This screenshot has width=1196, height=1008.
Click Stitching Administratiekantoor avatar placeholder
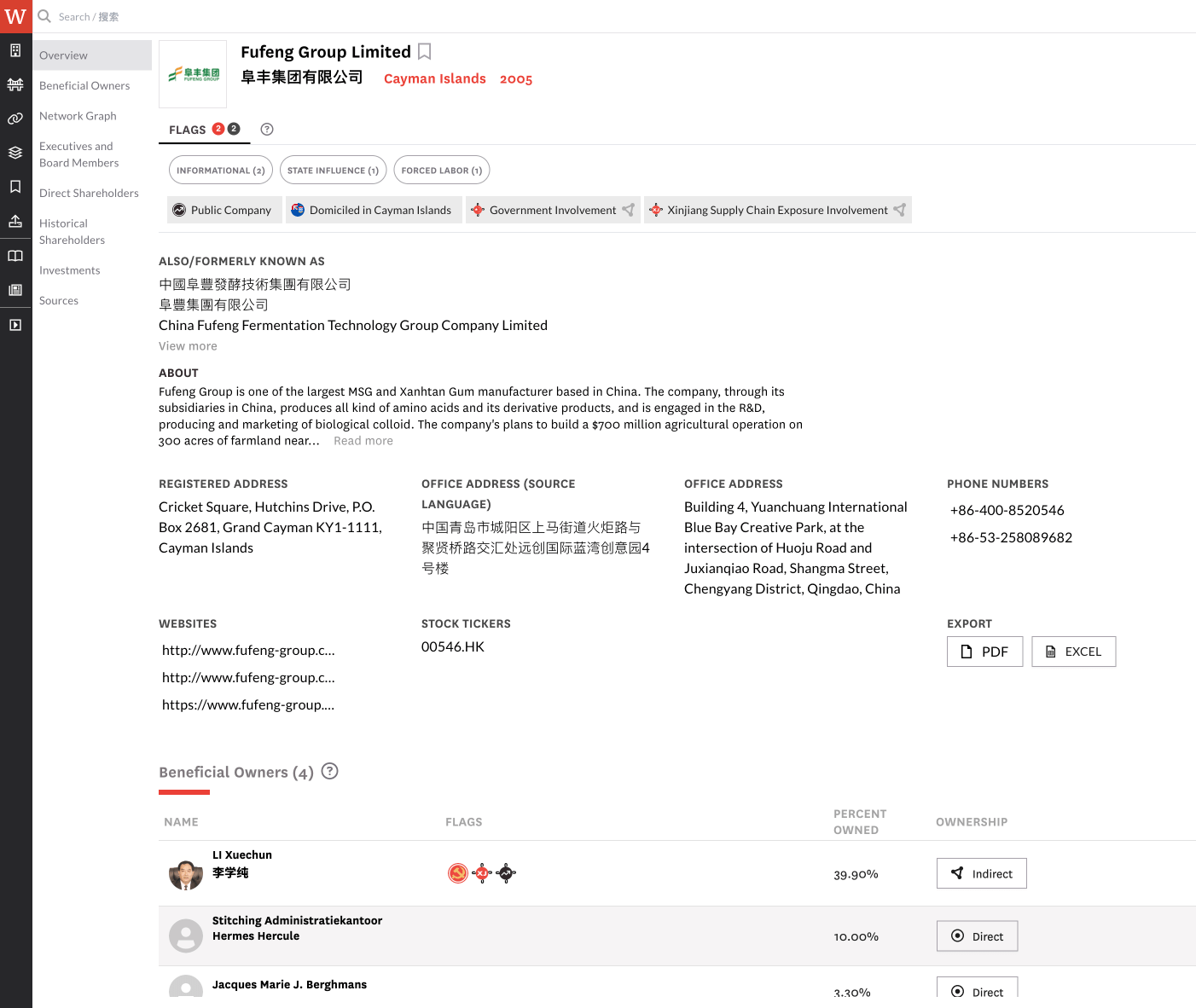186,936
